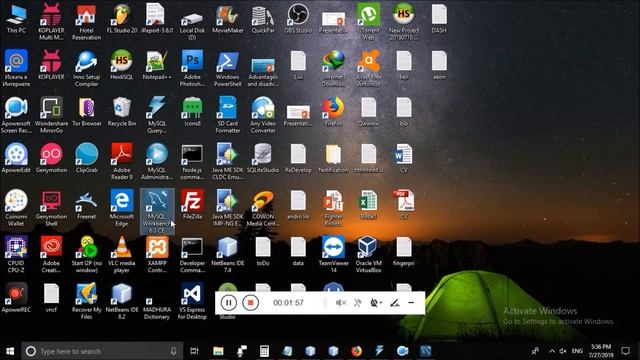The height and width of the screenshot is (360, 640).
Task: Open the Word document named CV
Action: click(404, 158)
